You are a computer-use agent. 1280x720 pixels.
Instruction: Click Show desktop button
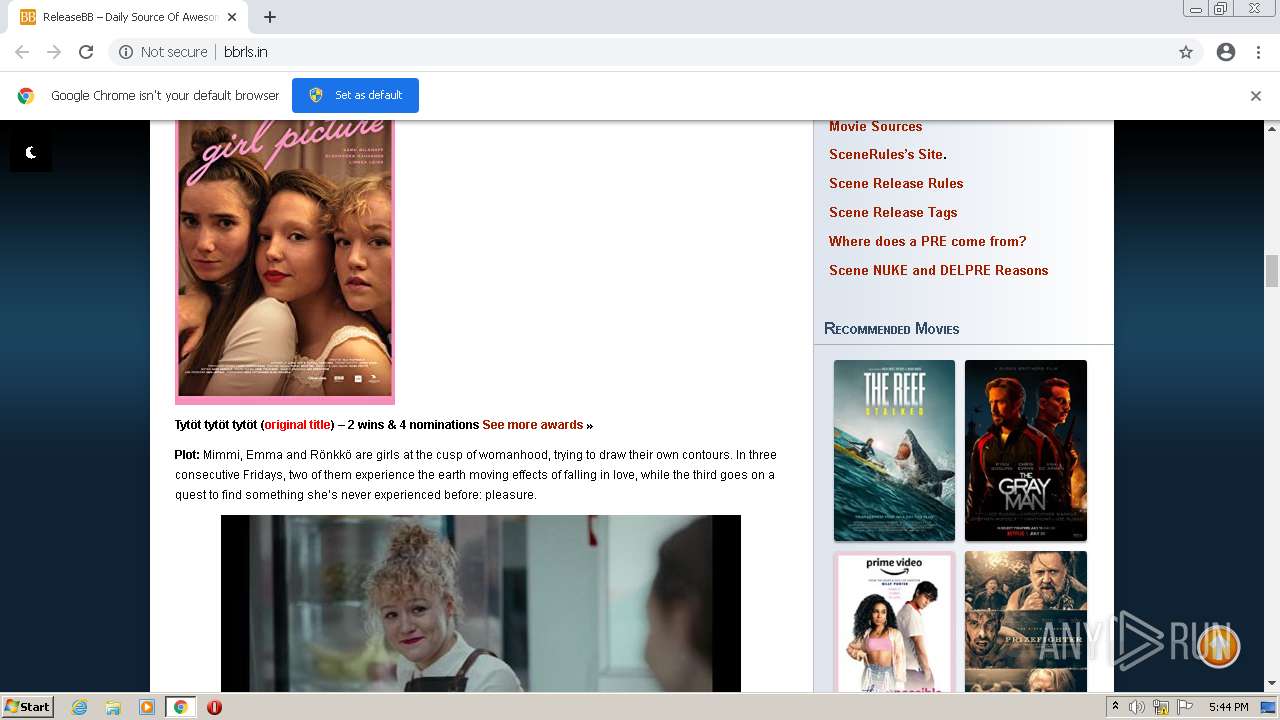1270,707
